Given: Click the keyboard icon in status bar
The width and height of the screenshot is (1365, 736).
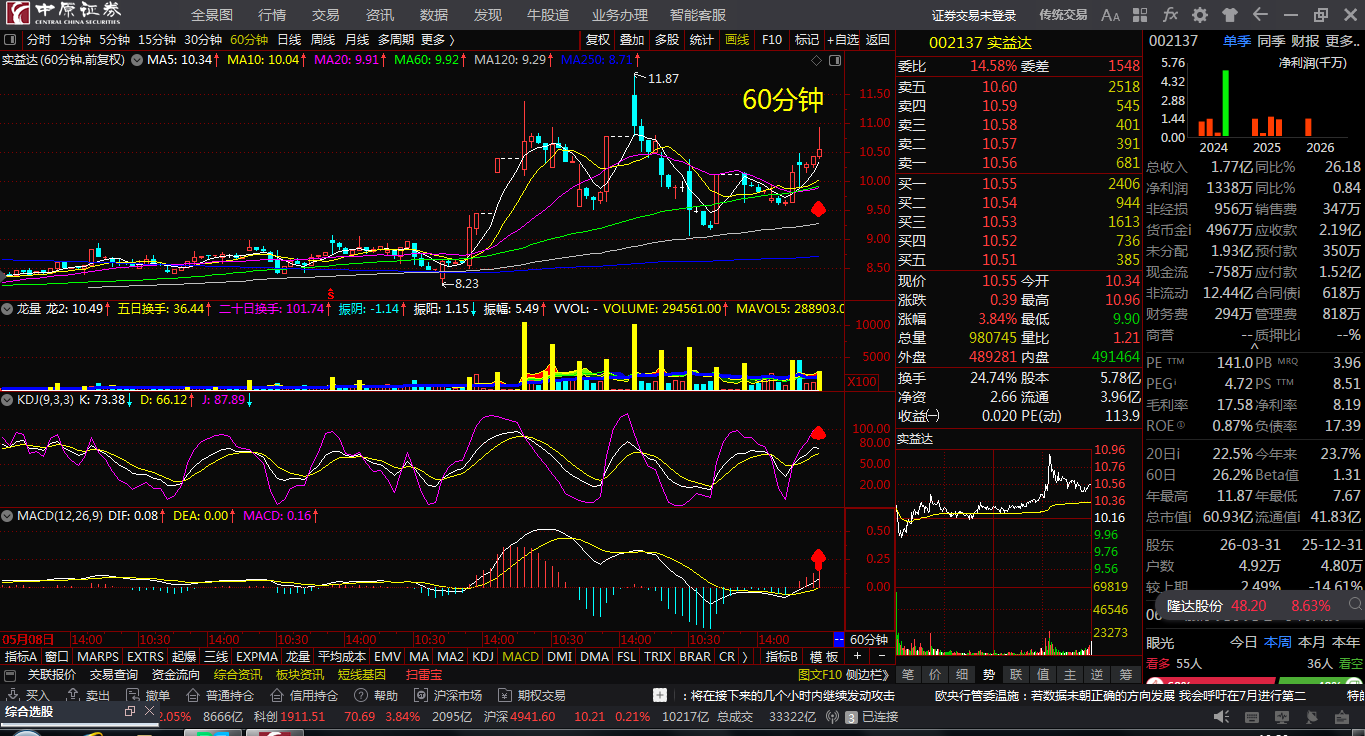Looking at the screenshot, I should pyautogui.click(x=1250, y=717).
